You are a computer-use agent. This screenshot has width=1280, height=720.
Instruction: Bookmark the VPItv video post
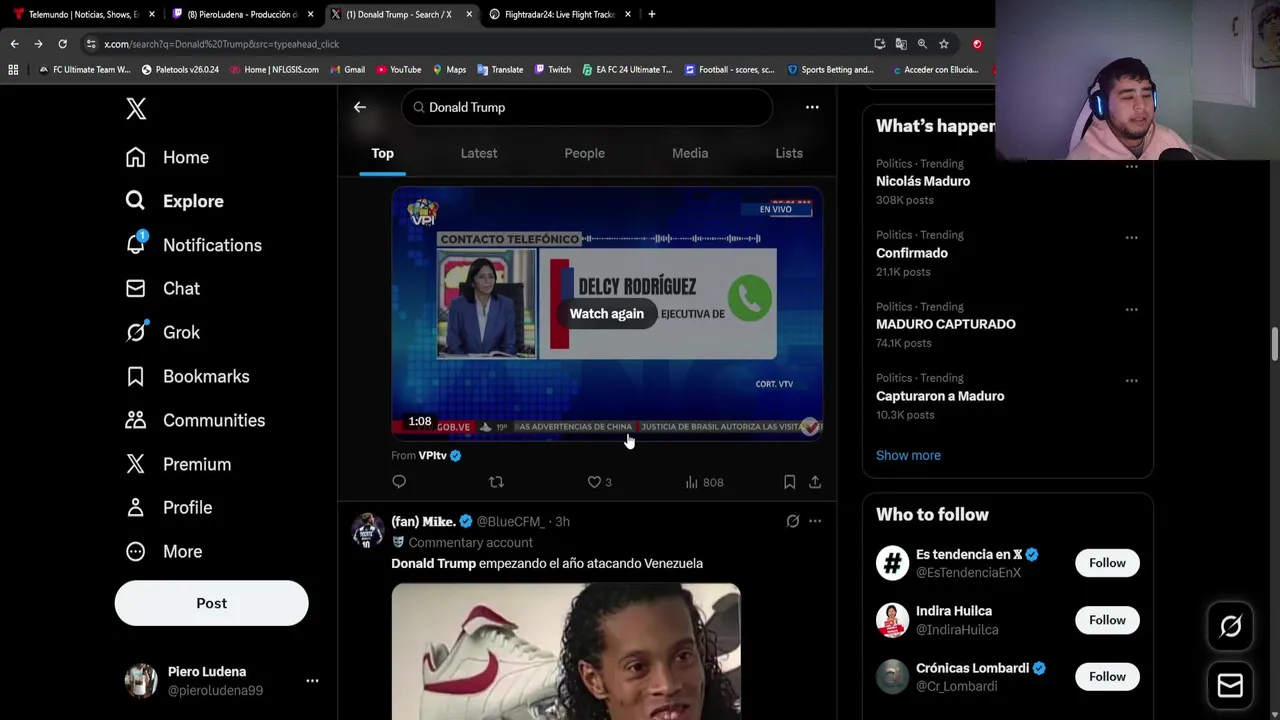point(789,482)
